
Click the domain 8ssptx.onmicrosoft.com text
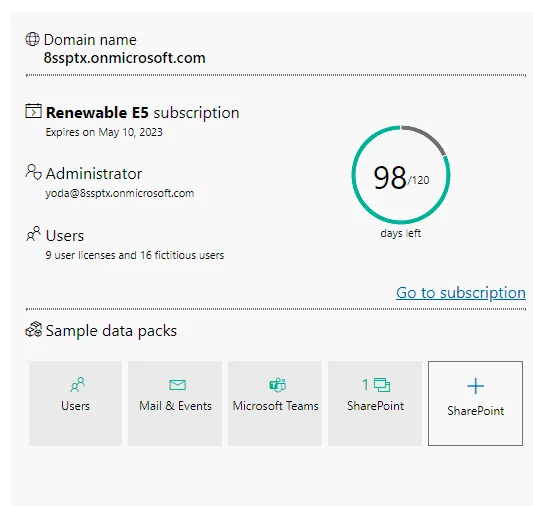(x=124, y=58)
